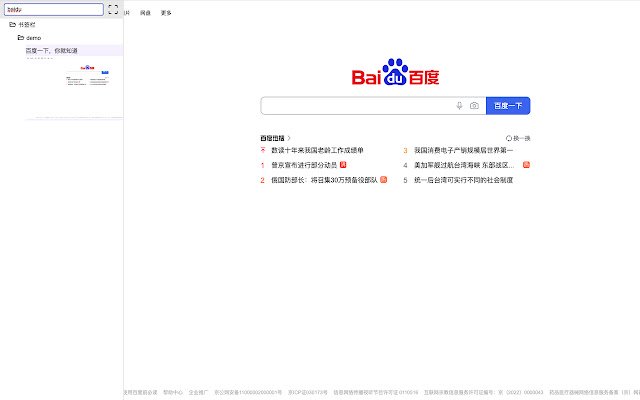
Task: Click the bookmark search field containing "baidu"
Action: [x=54, y=9]
